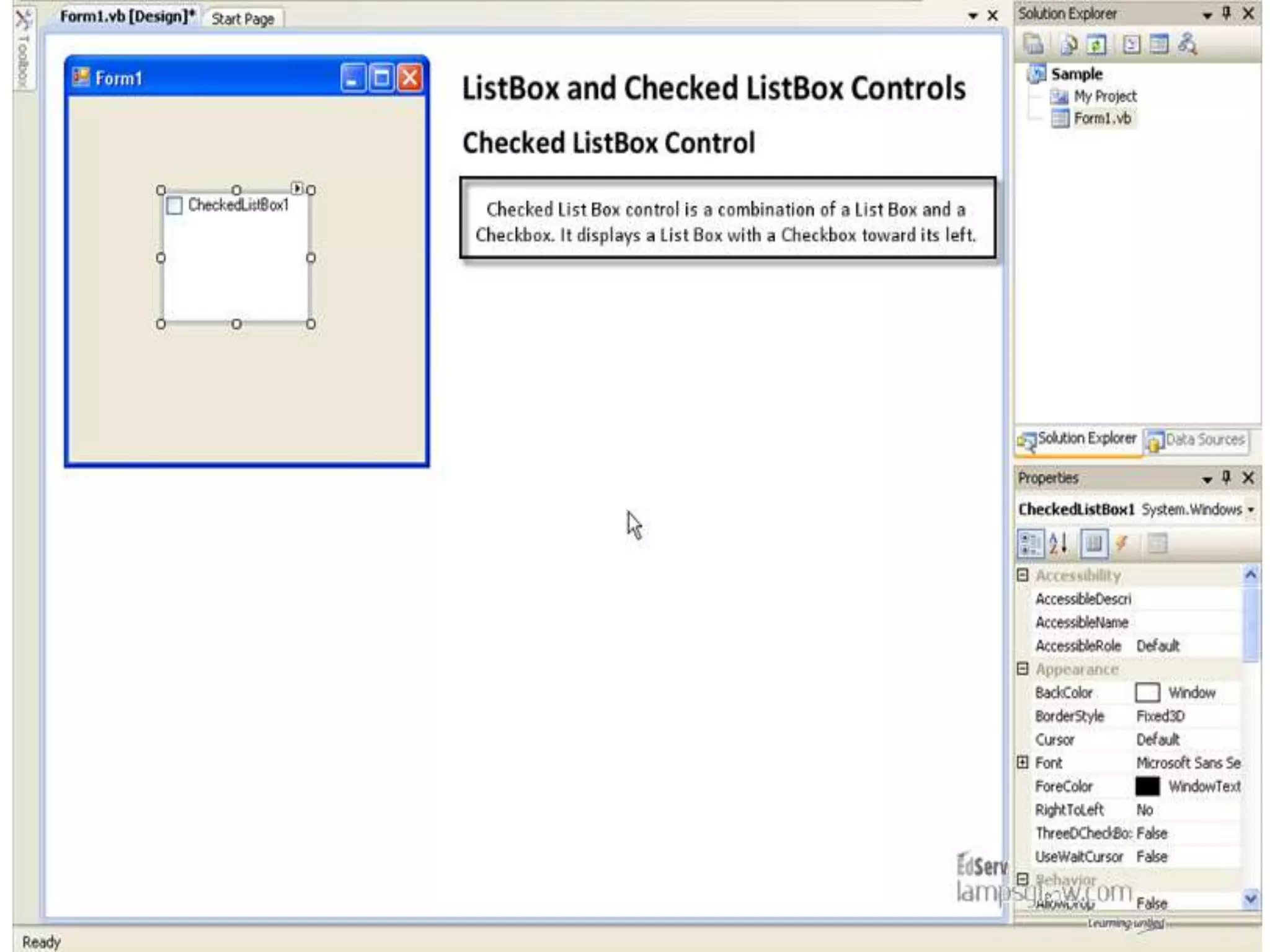Select the Data Sources tab
1270x952 pixels.
point(1196,440)
